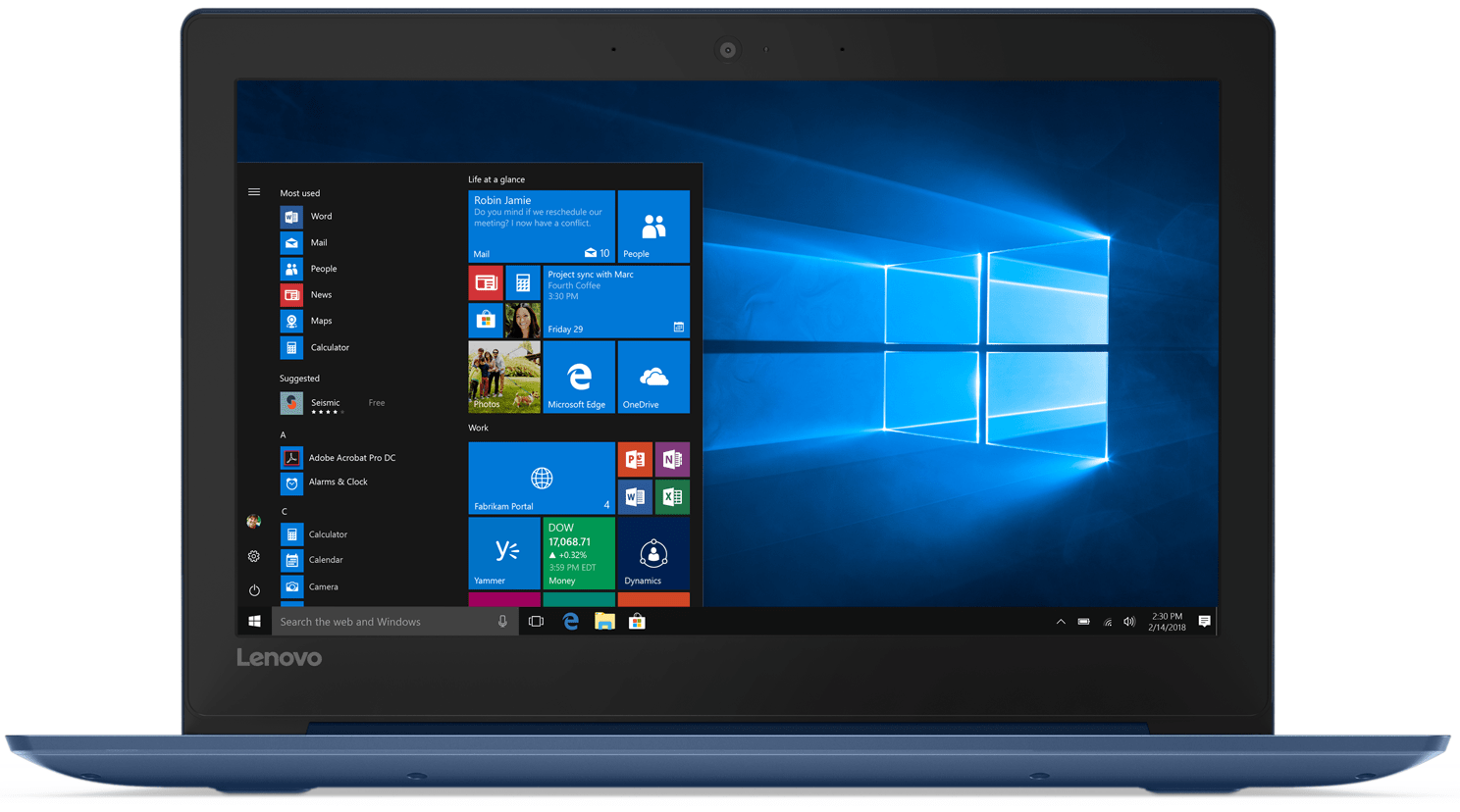The width and height of the screenshot is (1460, 812).
Task: Click the microphone icon in the search bar
Action: [x=502, y=621]
